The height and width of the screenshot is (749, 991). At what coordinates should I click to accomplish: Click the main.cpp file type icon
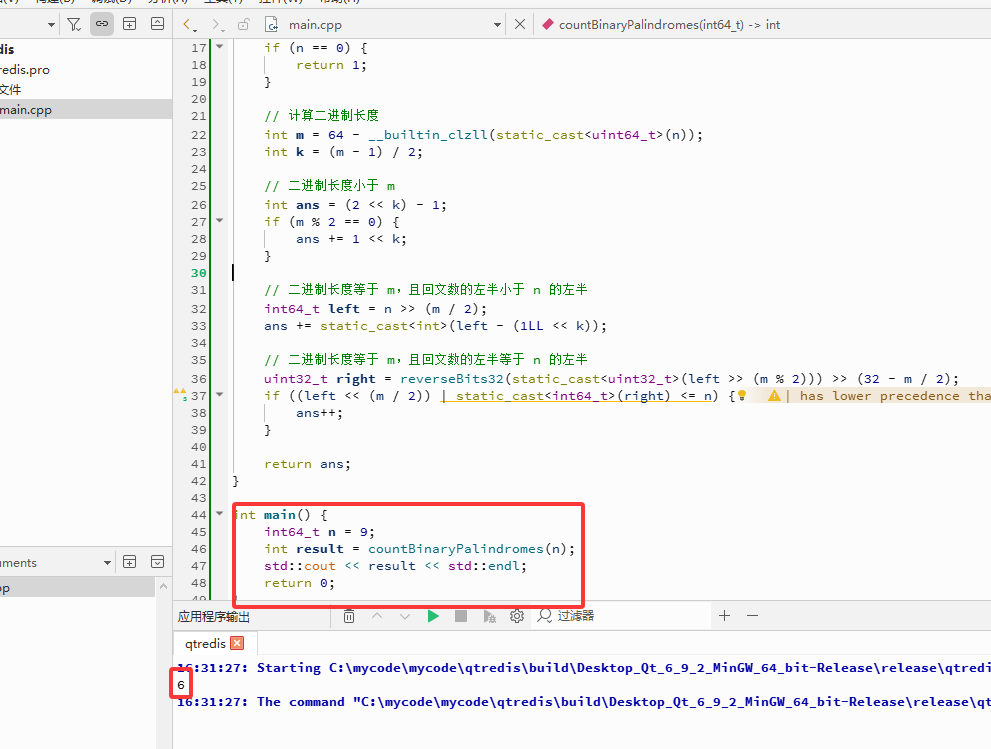(271, 25)
